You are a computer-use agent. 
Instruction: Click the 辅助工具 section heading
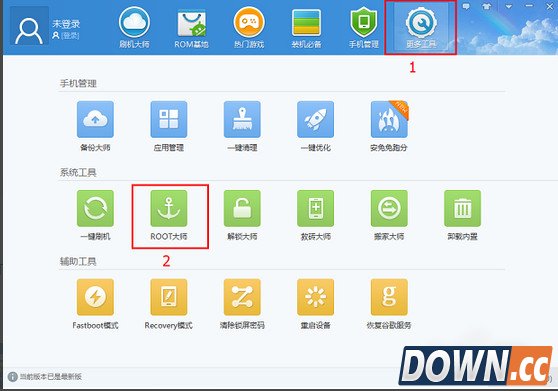pyautogui.click(x=78, y=261)
